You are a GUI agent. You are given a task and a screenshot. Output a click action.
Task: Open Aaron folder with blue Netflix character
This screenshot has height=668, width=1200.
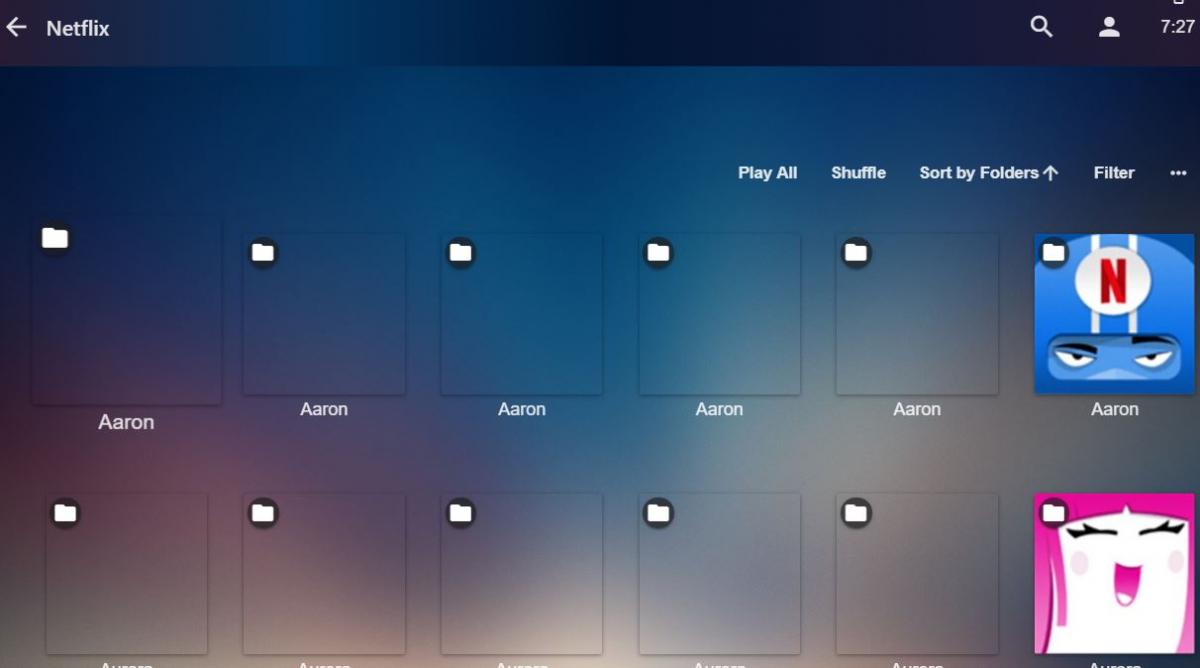click(1114, 314)
